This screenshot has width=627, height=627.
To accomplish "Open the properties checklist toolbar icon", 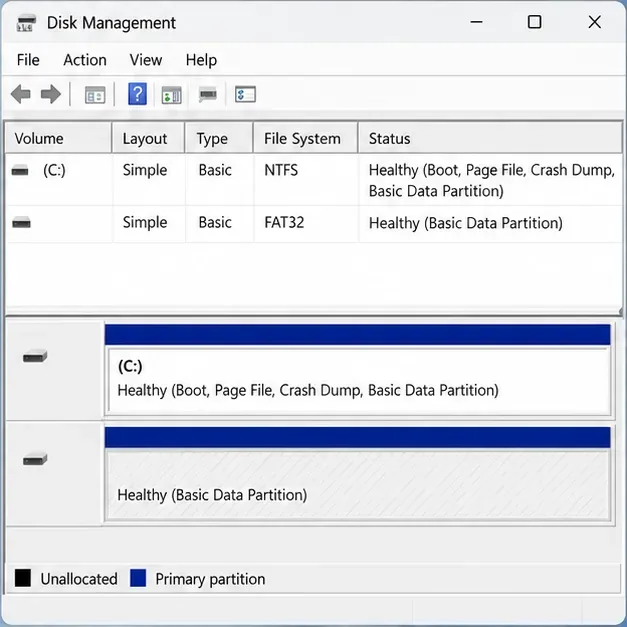I will (x=245, y=94).
